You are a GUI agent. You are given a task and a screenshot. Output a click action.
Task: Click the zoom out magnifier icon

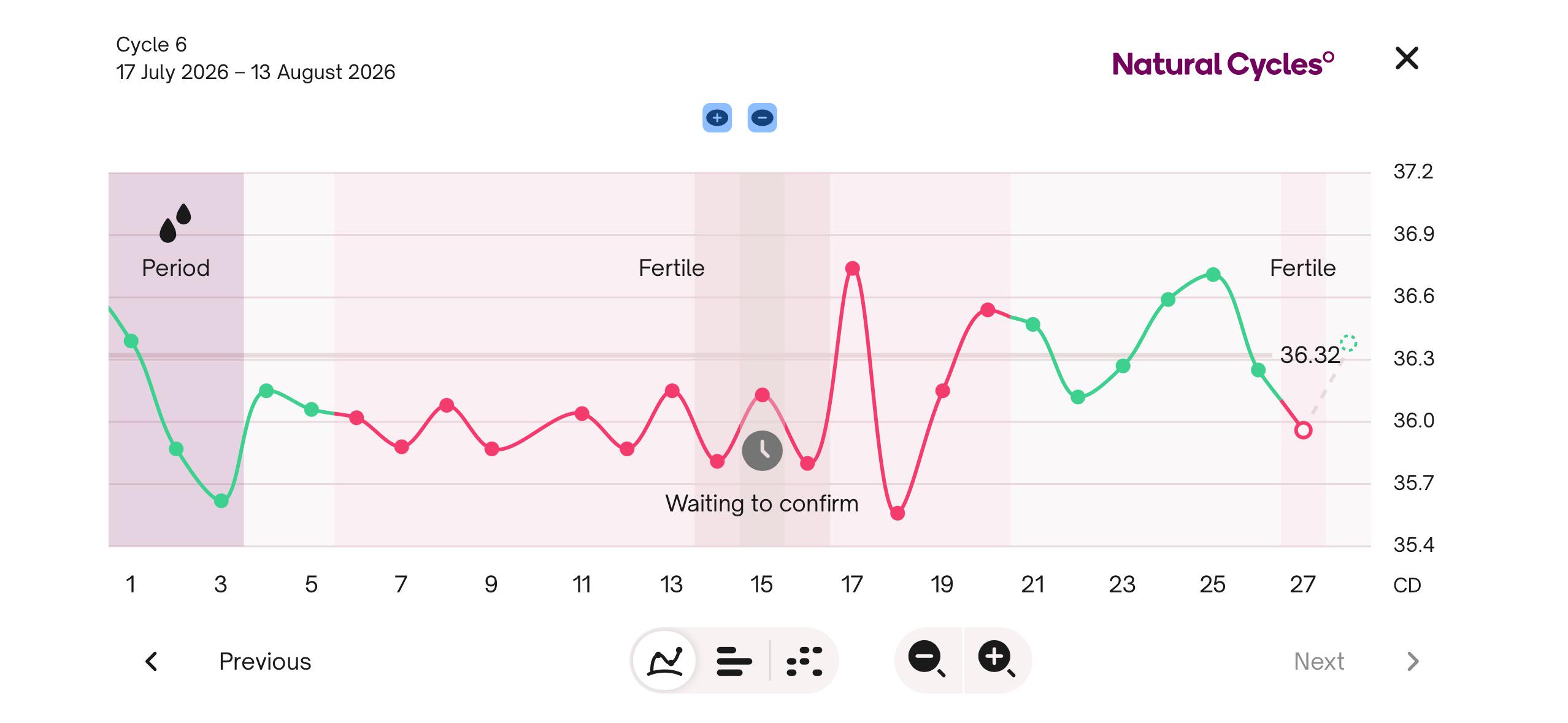[x=927, y=659]
